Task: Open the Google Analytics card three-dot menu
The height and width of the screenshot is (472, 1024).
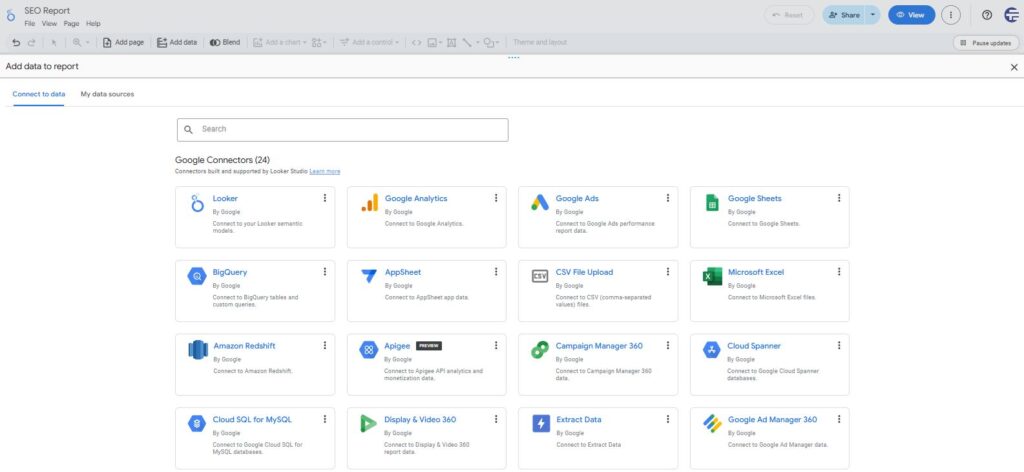Action: pyautogui.click(x=496, y=198)
